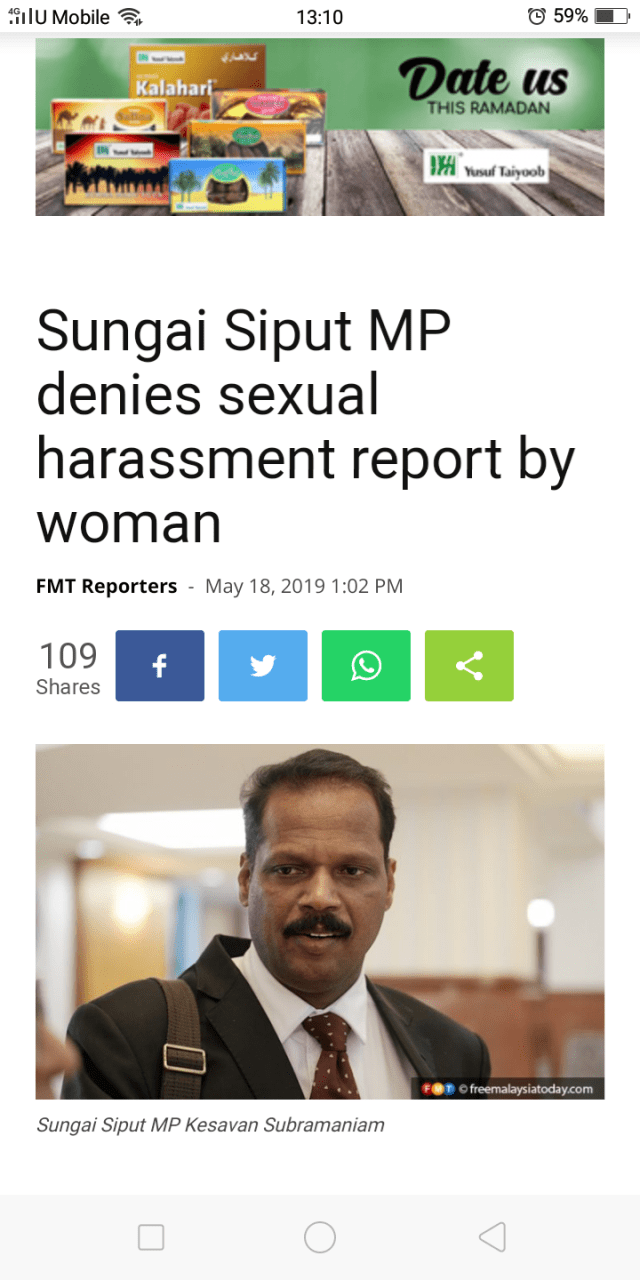Click the Sungai Siput MP headline
Viewport: 640px width, 1280px height.
click(x=305, y=427)
